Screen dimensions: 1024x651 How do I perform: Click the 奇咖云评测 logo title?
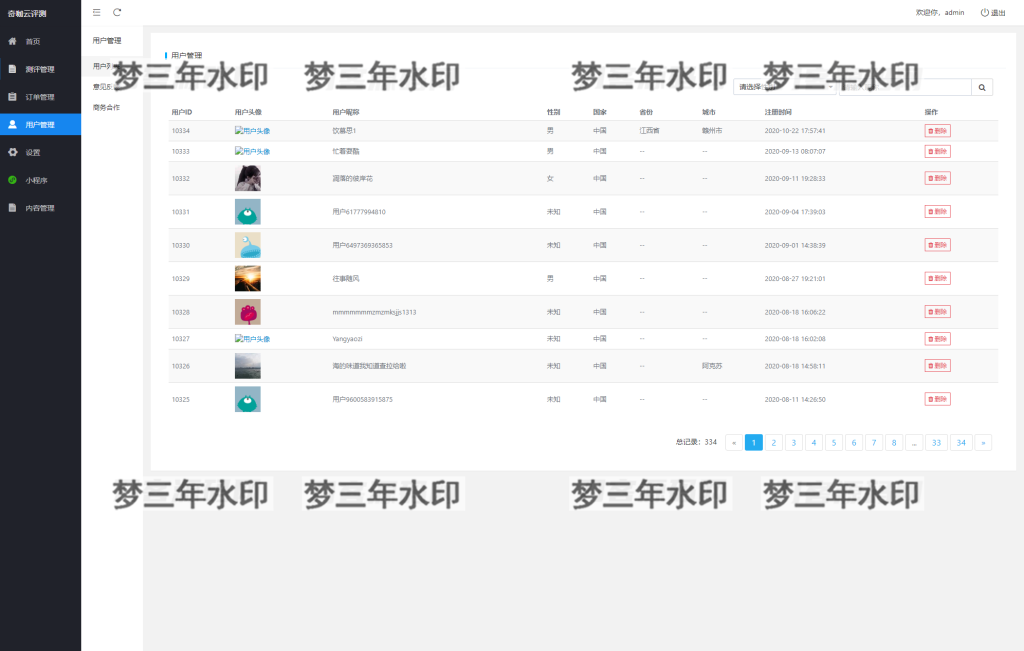(x=27, y=13)
